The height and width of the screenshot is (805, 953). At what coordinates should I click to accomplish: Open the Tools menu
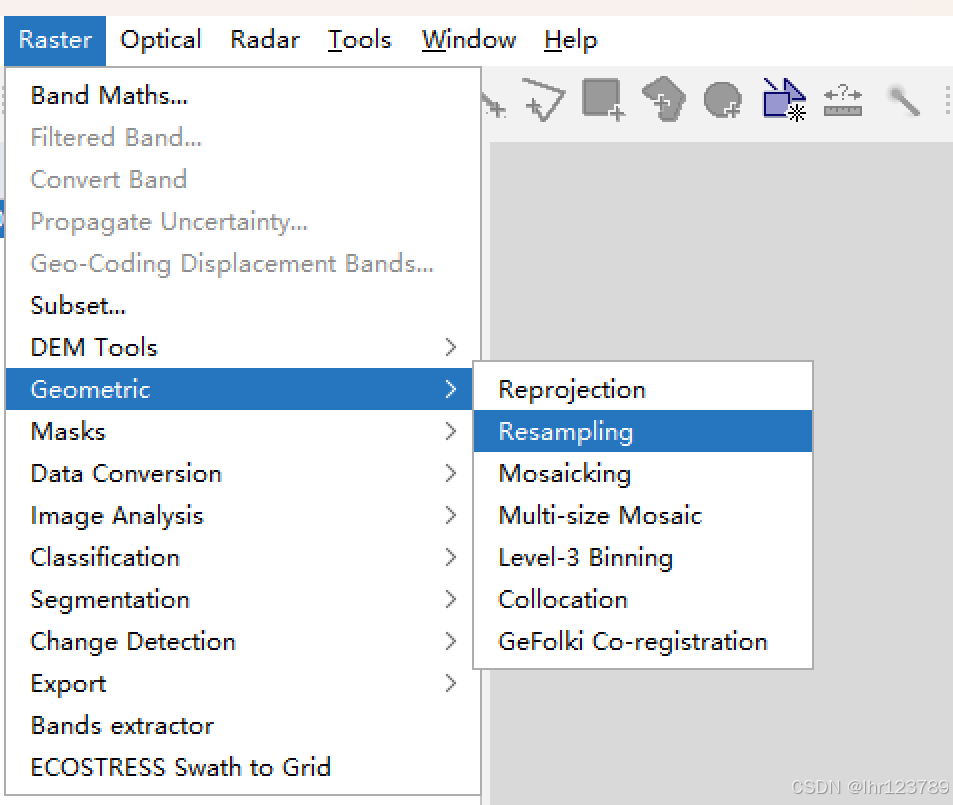click(359, 40)
